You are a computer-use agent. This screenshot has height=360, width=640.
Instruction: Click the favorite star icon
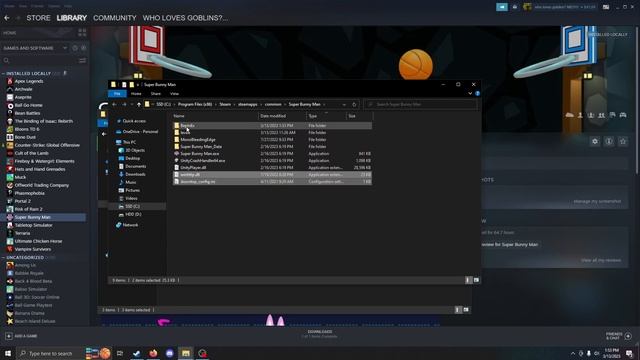(623, 141)
